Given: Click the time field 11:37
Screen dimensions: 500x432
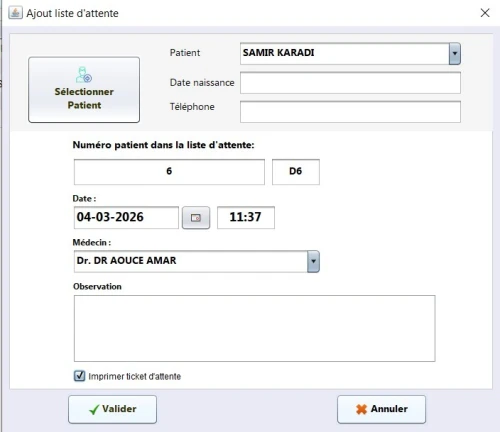Looking at the screenshot, I should (246, 217).
